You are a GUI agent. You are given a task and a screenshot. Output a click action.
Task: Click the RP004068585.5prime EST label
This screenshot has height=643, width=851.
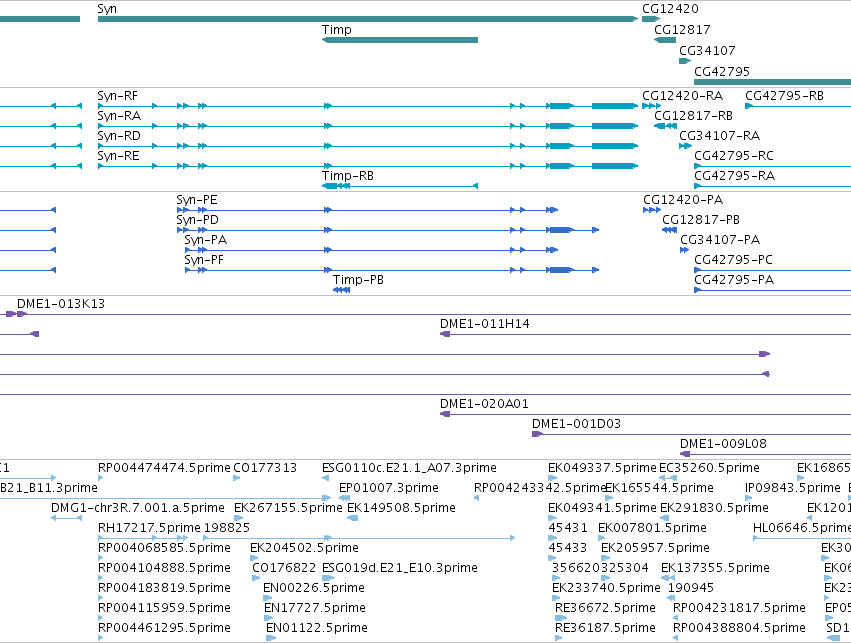click(164, 548)
